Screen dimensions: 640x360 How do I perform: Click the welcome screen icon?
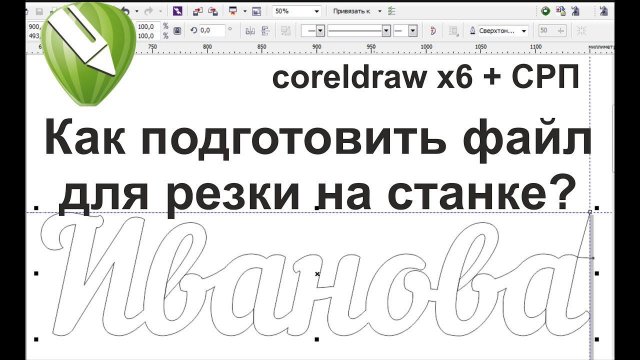256,11
